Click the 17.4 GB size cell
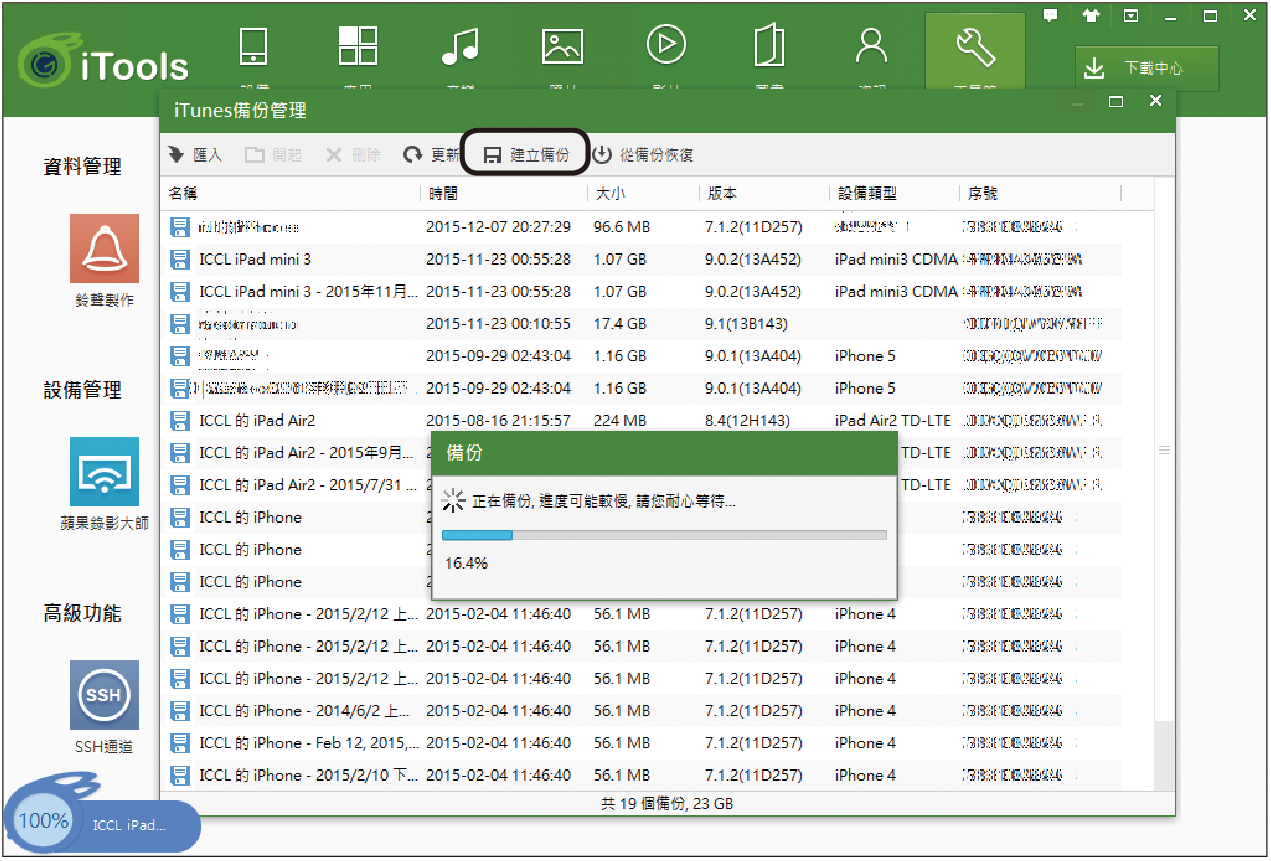 [x=620, y=324]
